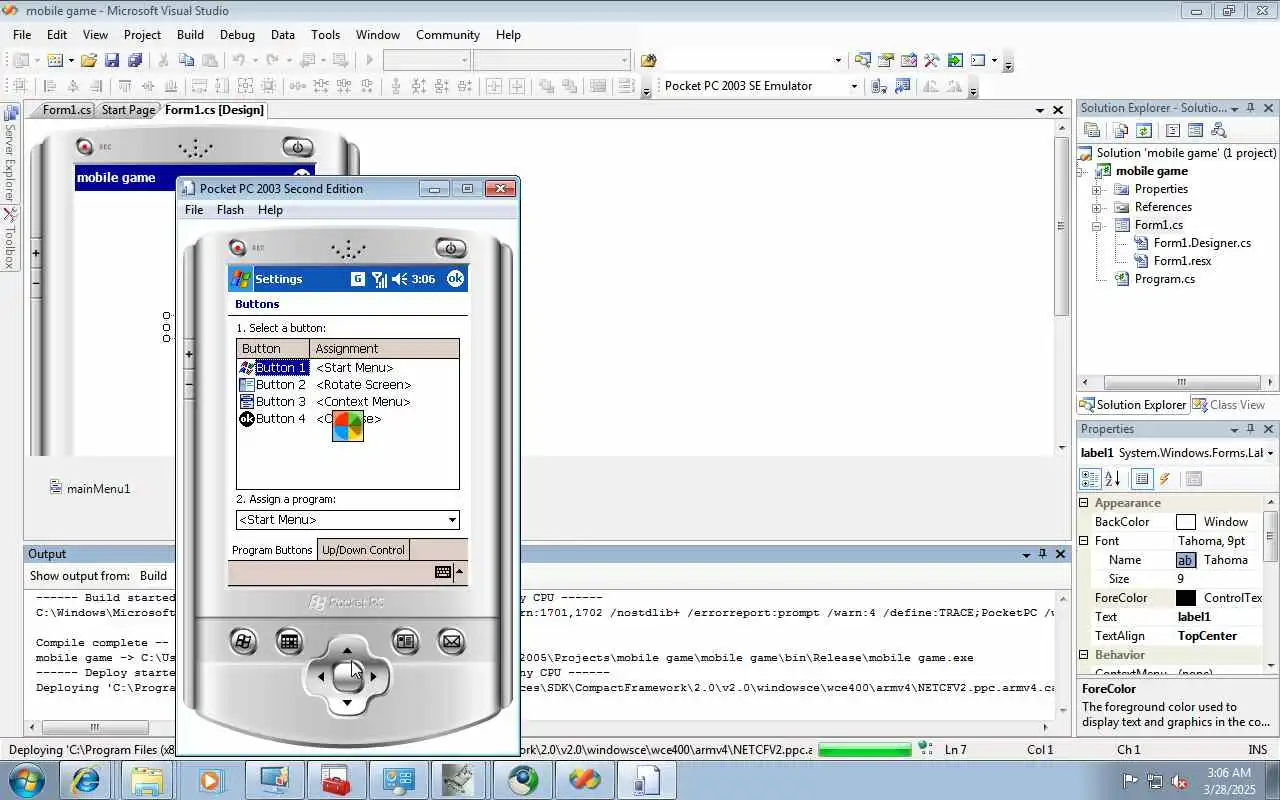The height and width of the screenshot is (800, 1280).
Task: Open the emulator Flash menu
Action: point(230,210)
